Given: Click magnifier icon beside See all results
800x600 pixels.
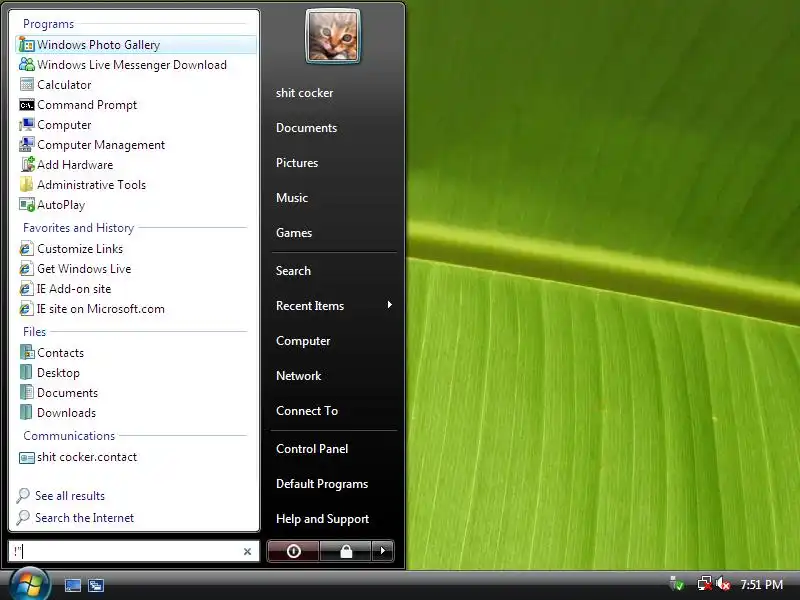Looking at the screenshot, I should [22, 495].
